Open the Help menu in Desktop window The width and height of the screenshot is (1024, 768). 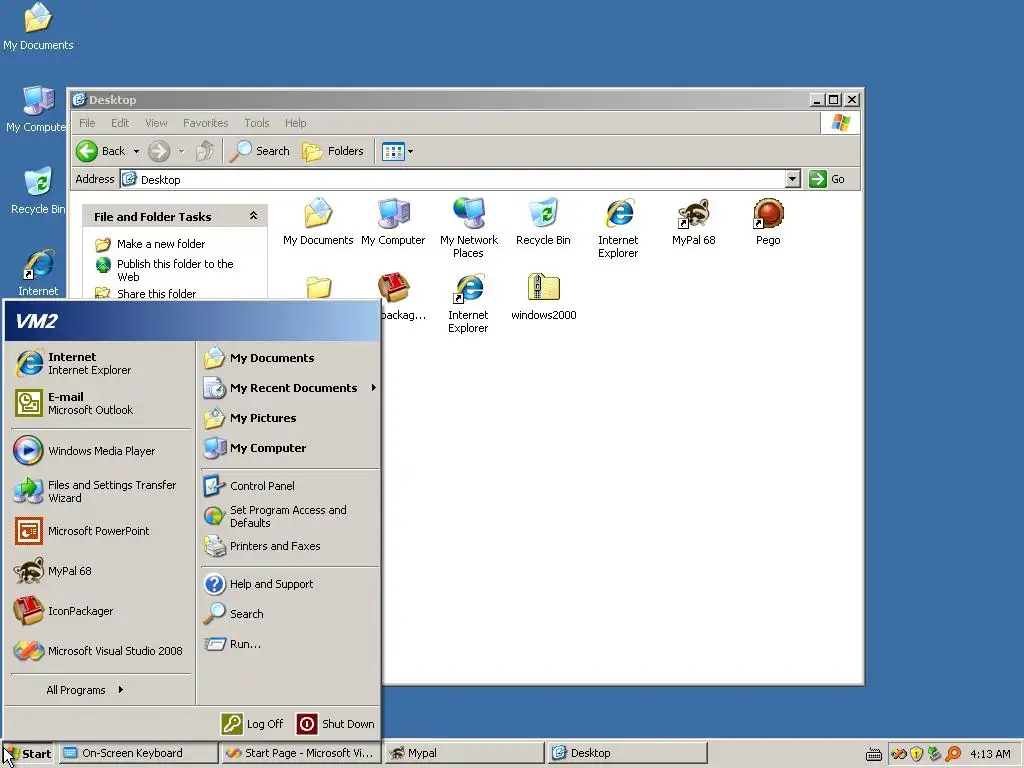pyautogui.click(x=295, y=123)
